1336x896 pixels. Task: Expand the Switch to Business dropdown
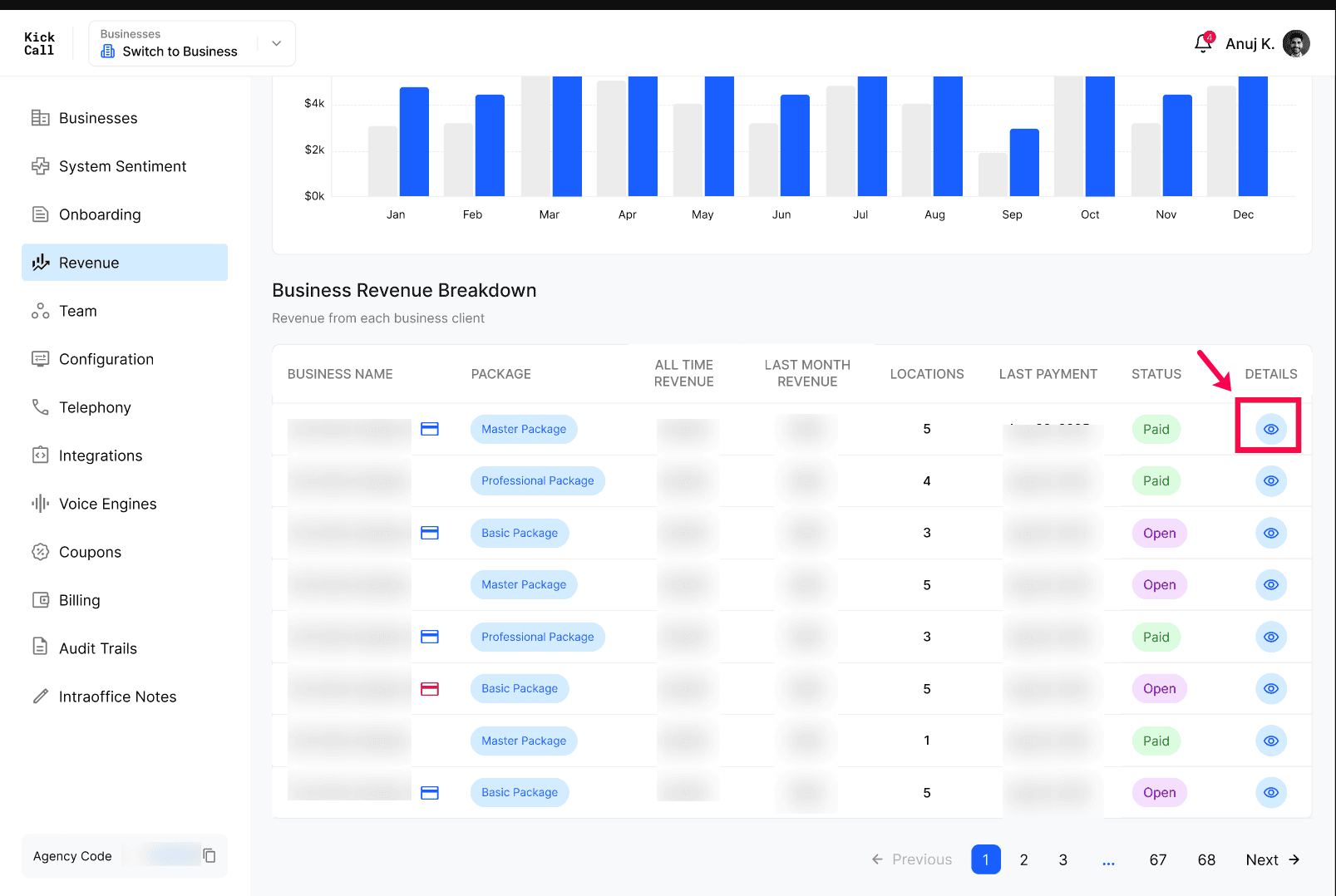click(x=192, y=43)
